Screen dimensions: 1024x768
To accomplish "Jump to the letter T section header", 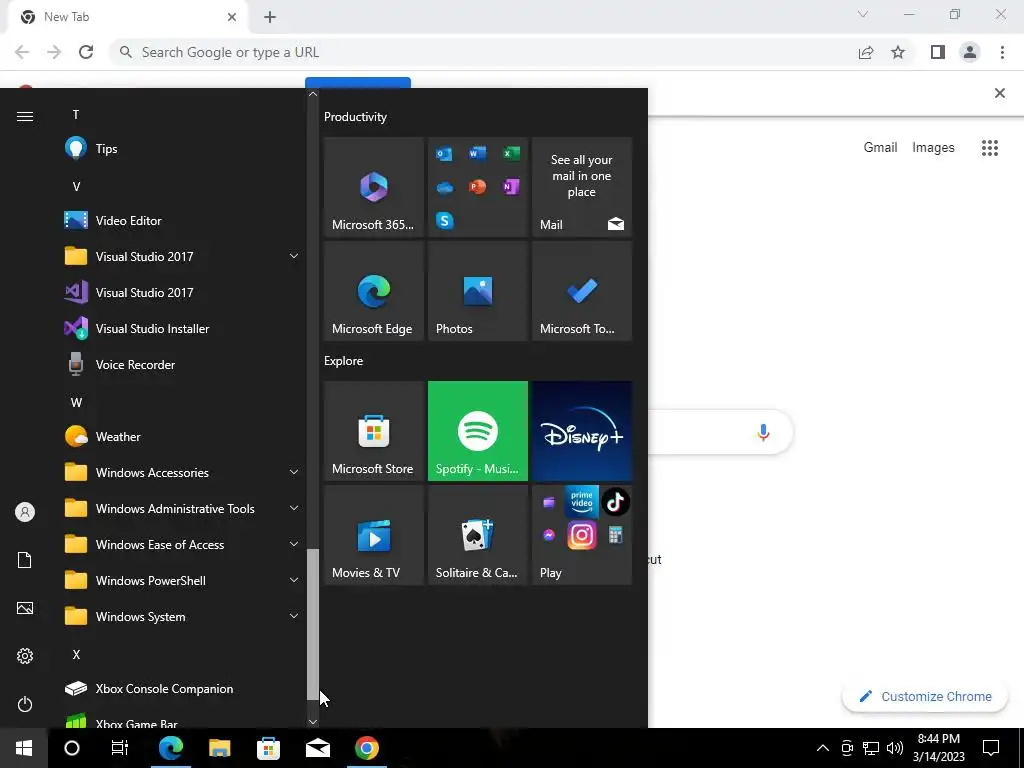I will click(x=76, y=115).
